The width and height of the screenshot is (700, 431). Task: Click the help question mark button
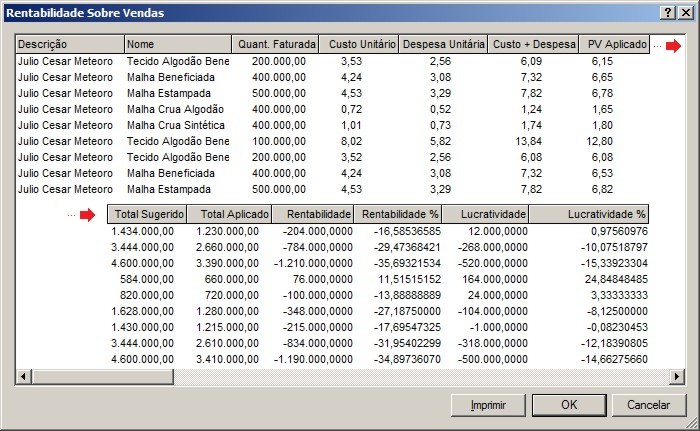pos(667,13)
